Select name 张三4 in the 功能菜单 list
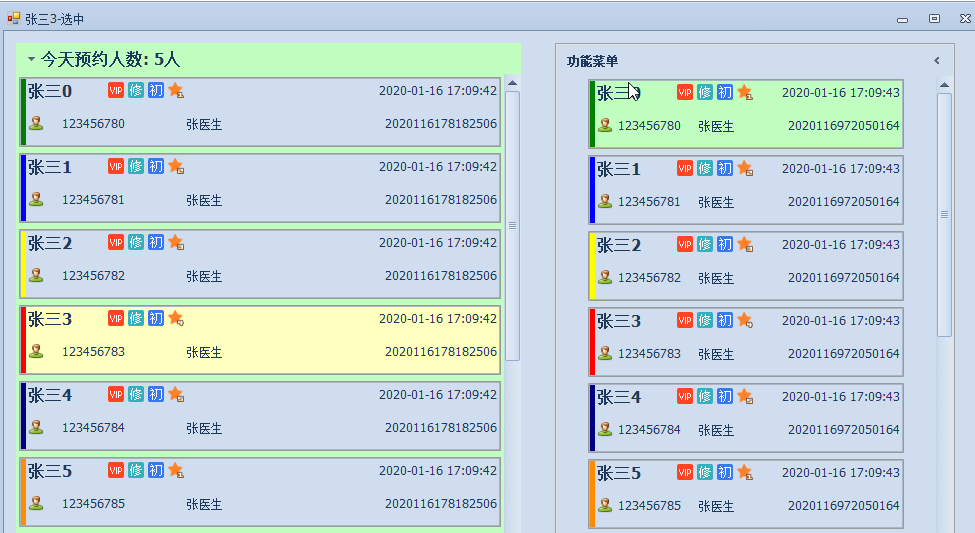 [619, 397]
